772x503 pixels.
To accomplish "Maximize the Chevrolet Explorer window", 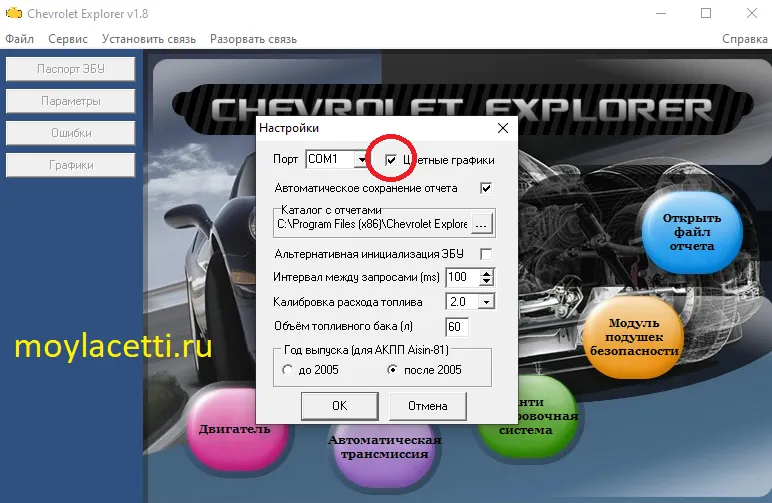I will pyautogui.click(x=706, y=13).
